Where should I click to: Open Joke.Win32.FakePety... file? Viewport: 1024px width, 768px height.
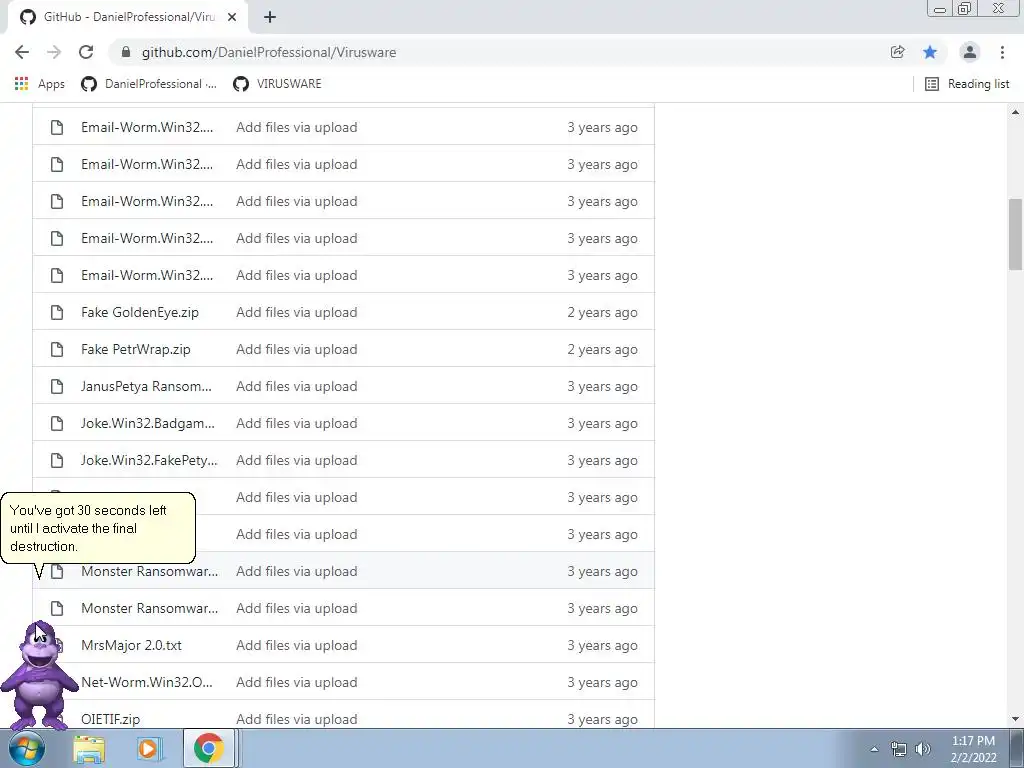click(x=150, y=460)
